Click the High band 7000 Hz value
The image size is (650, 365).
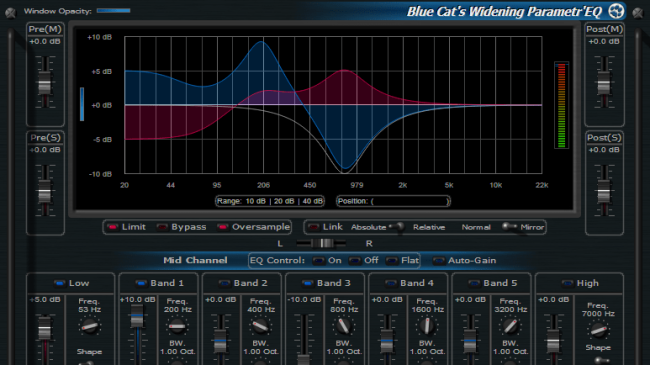pos(598,314)
